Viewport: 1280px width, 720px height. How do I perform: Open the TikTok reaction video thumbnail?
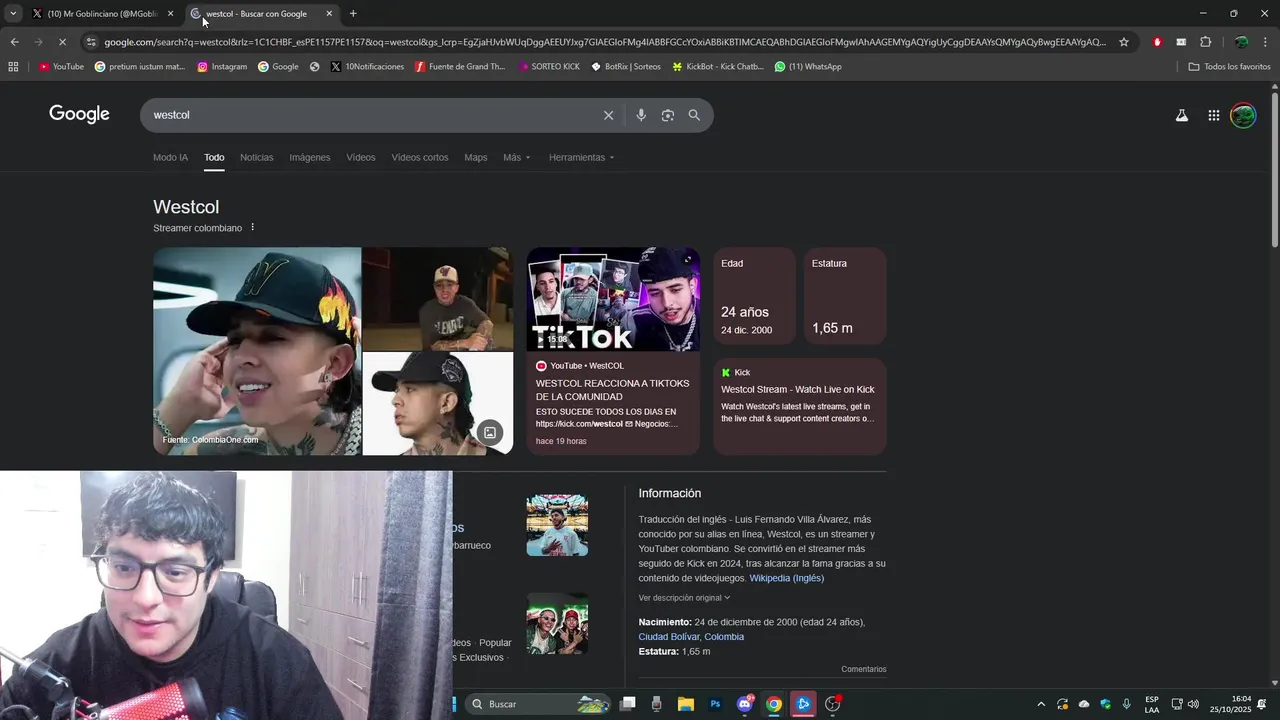613,299
